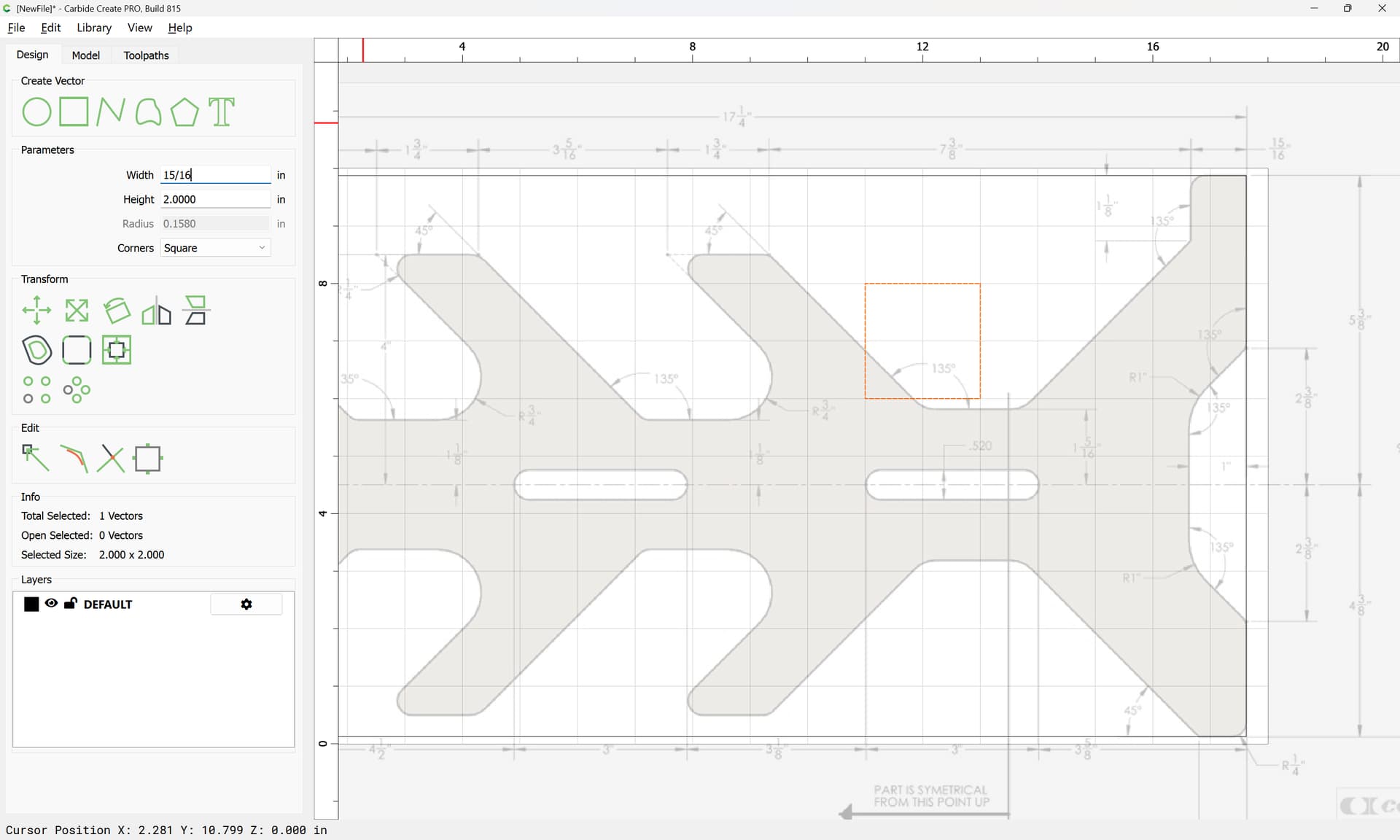The height and width of the screenshot is (840, 1400).
Task: Switch to the Model tab
Action: [86, 55]
